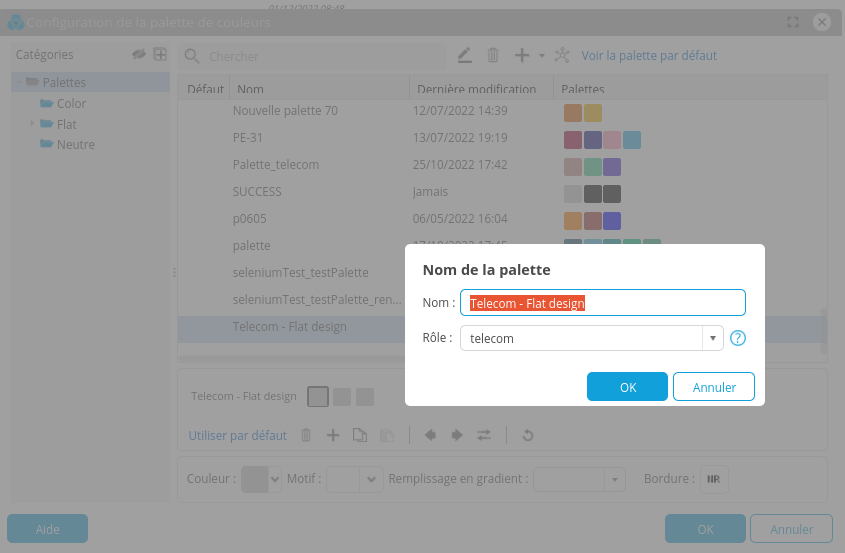Toggle the hidden categories eye icon
The width and height of the screenshot is (845, 553).
coord(139,54)
